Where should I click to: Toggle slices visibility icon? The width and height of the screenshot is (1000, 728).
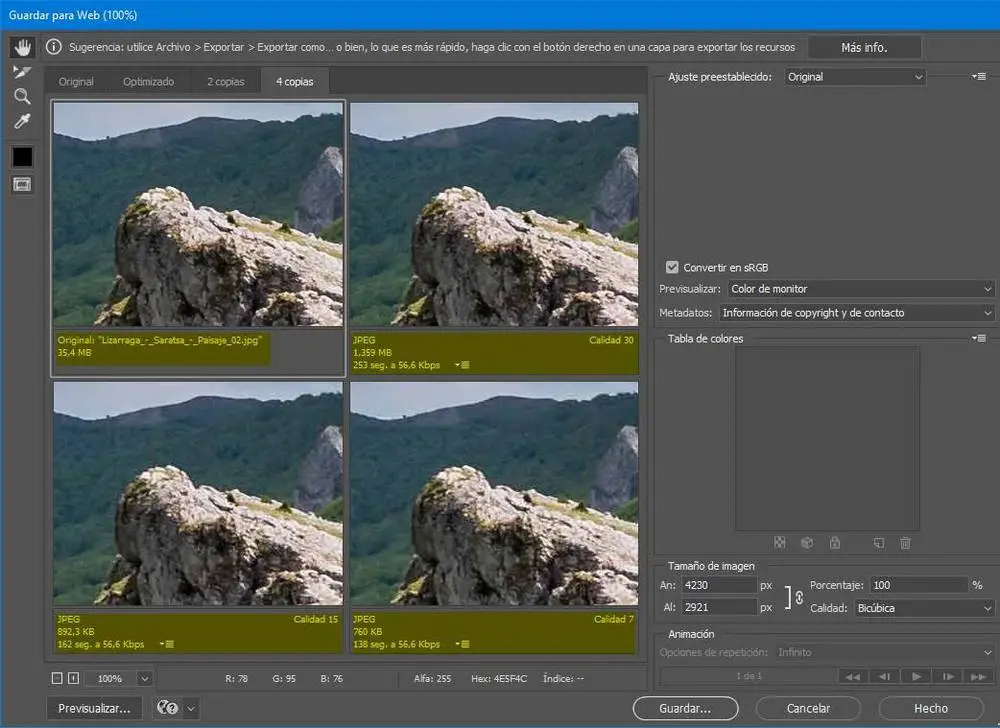pyautogui.click(x=22, y=184)
